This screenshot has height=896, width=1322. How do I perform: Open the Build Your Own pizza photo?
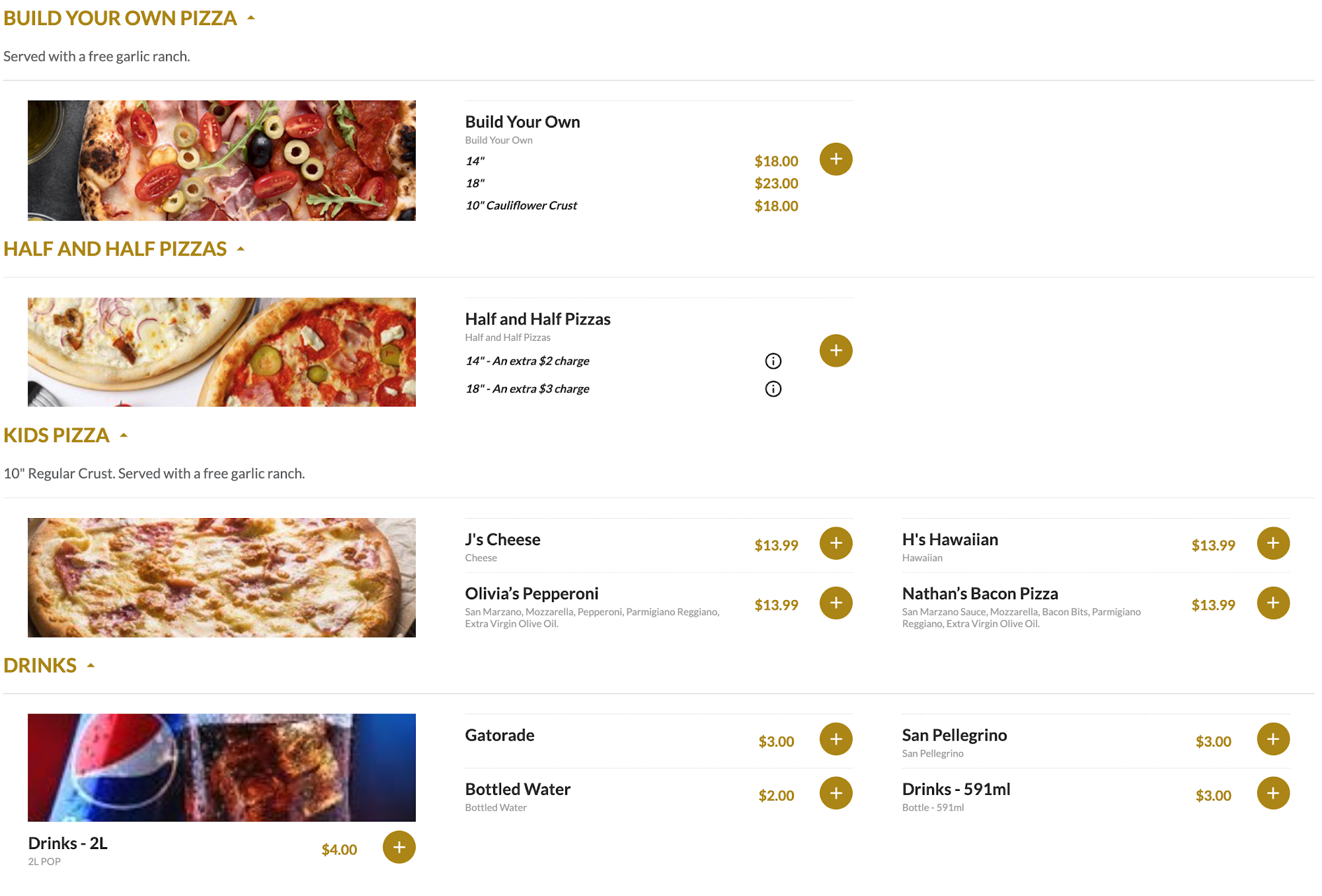tap(221, 161)
